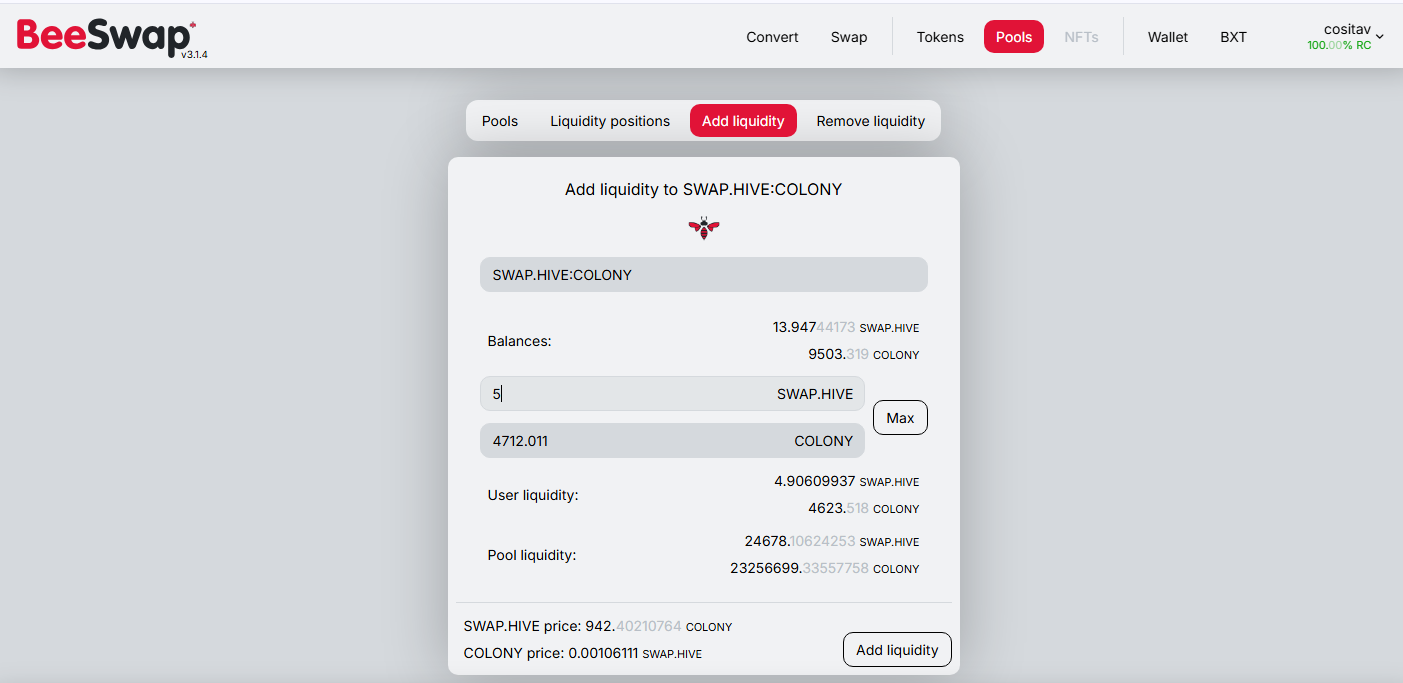This screenshot has width=1403, height=683.
Task: Open the Swap page
Action: click(x=849, y=37)
